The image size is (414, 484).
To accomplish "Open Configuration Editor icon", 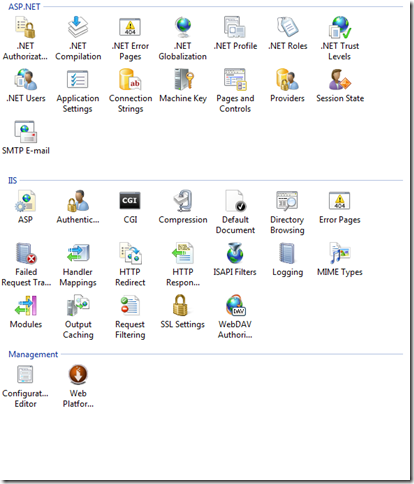I will 25,374.
